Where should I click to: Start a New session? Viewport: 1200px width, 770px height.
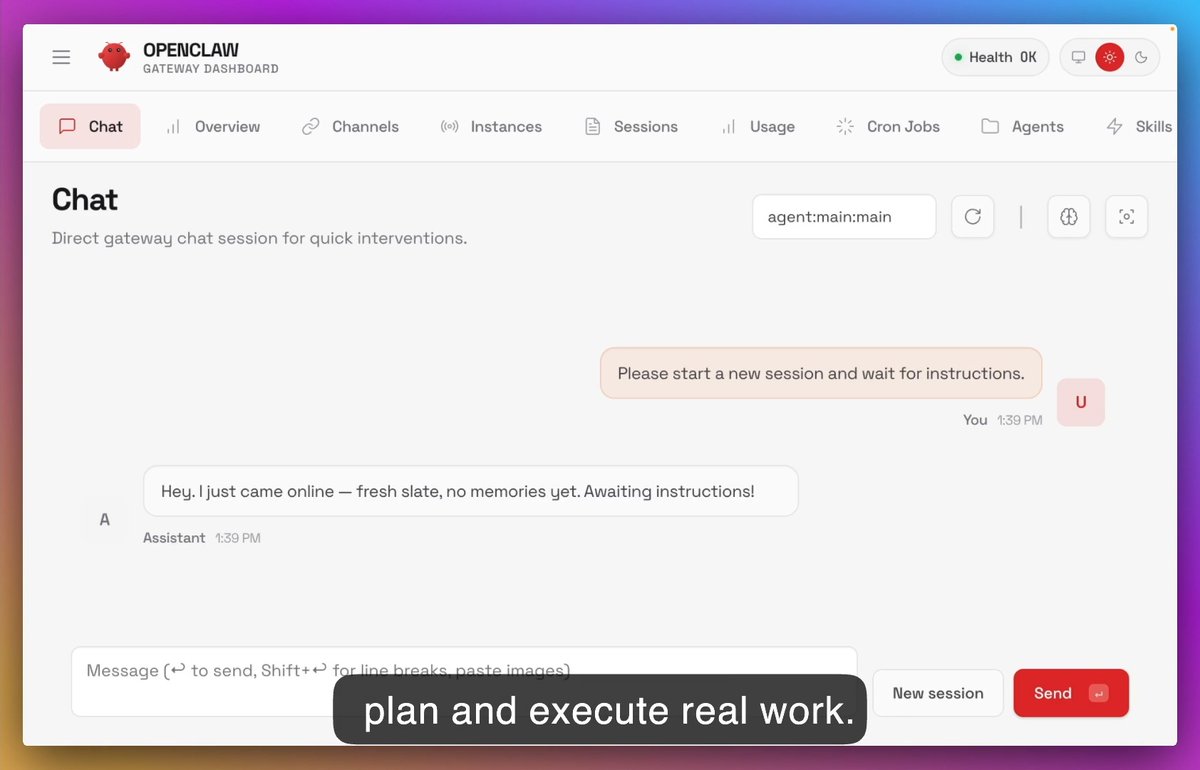point(938,693)
